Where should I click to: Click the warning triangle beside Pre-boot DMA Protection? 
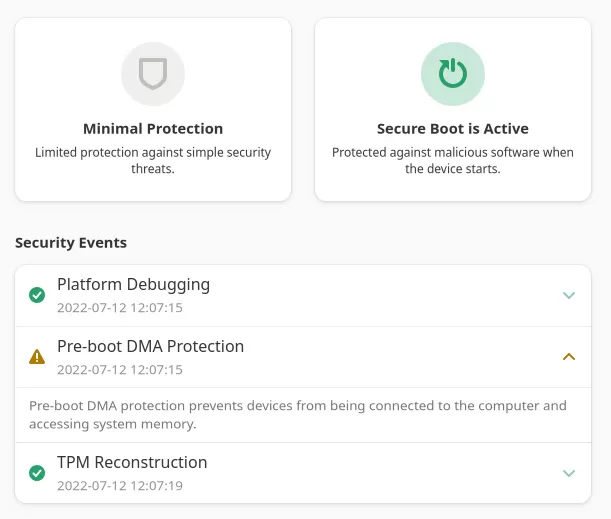pyautogui.click(x=37, y=356)
